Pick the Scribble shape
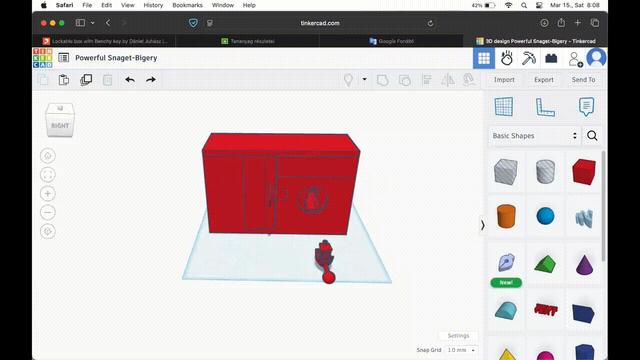 584,218
